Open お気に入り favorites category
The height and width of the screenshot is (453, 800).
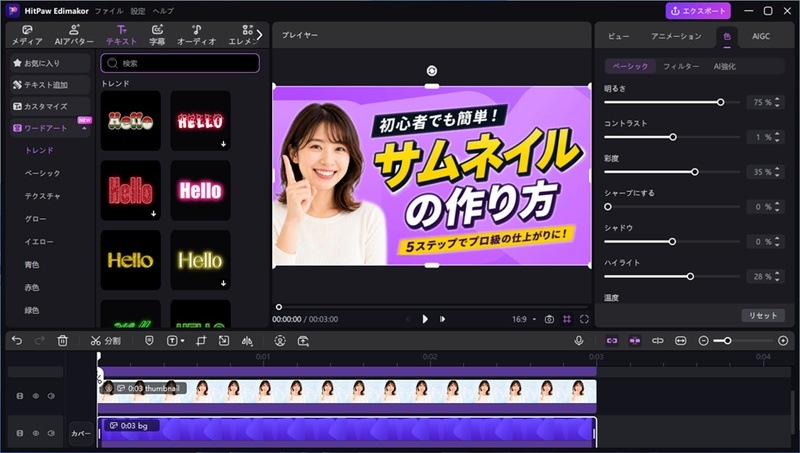click(50, 63)
